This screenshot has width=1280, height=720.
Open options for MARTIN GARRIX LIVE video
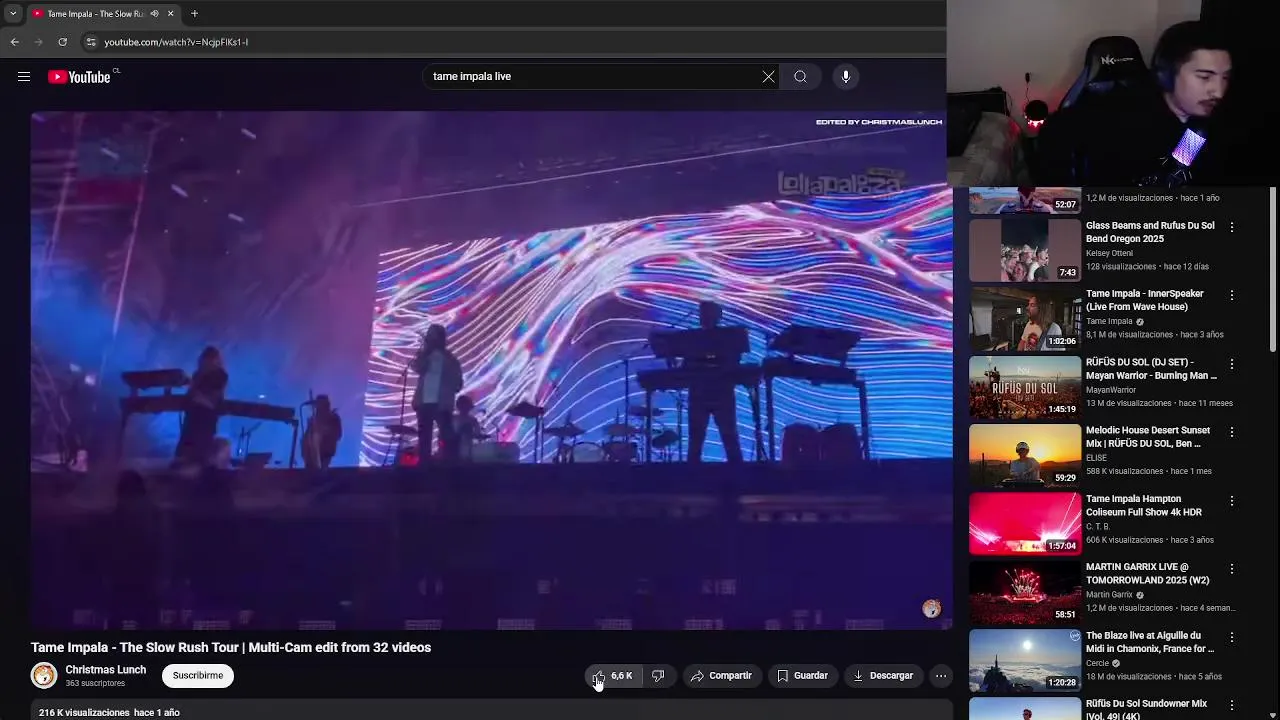click(x=1232, y=568)
